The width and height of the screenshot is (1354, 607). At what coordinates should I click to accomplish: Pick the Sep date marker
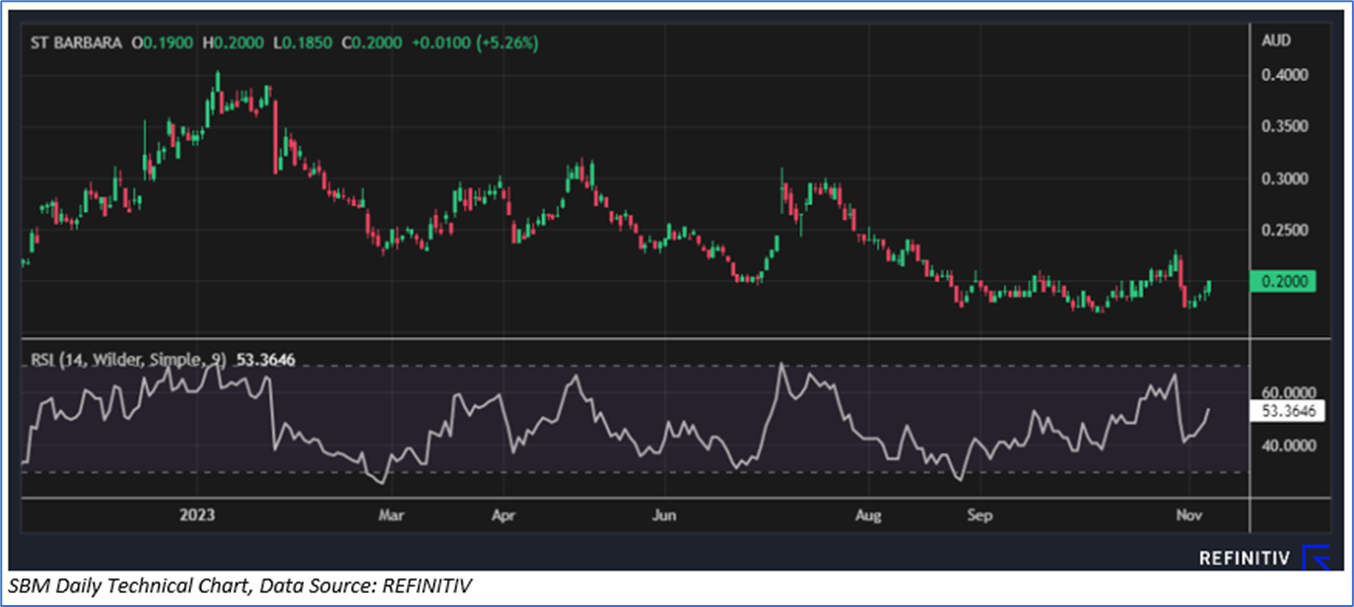point(980,515)
